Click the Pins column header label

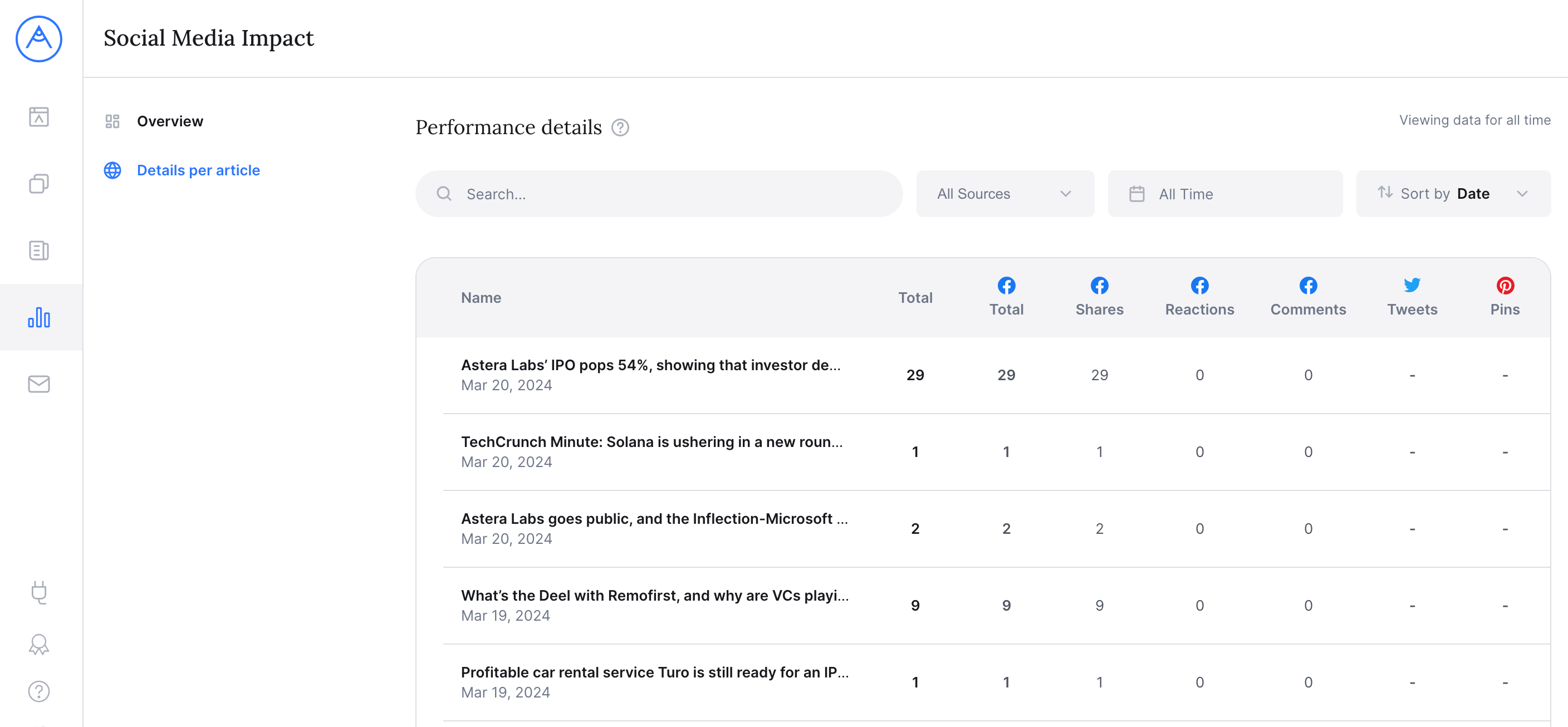[1505, 309]
